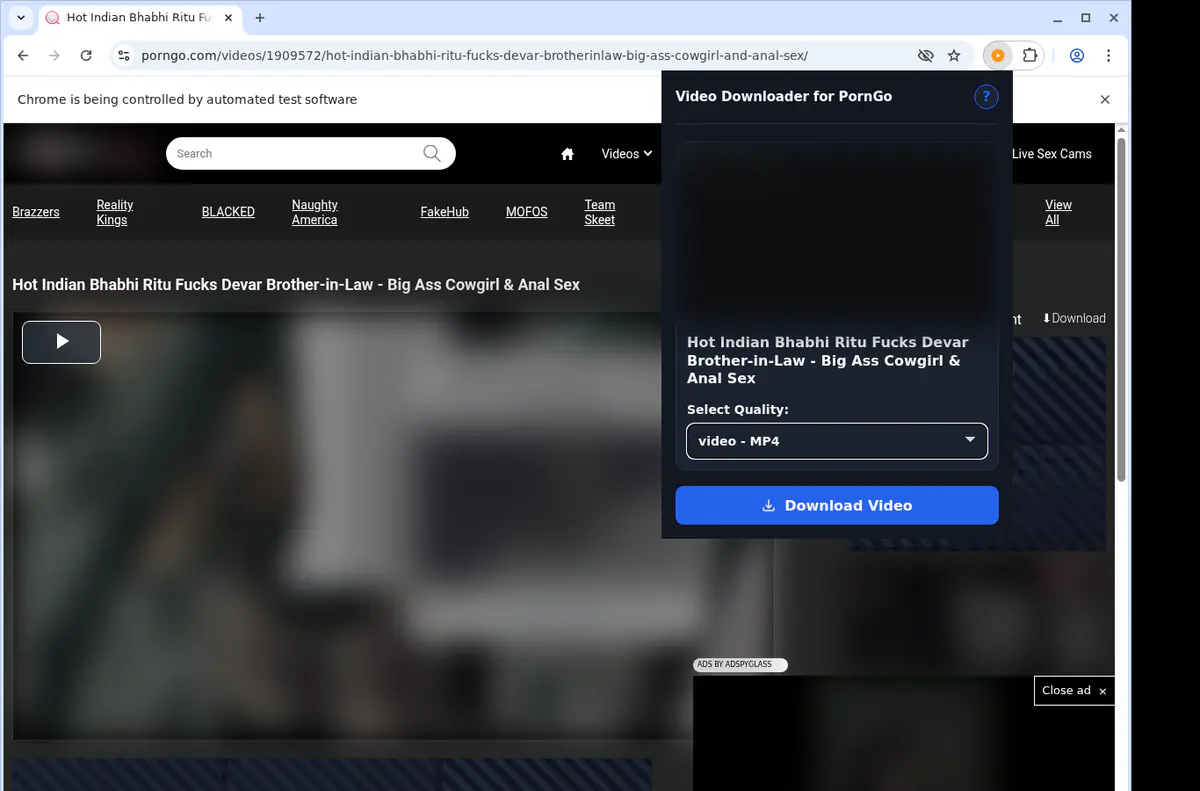Go back to the previous page
Image resolution: width=1200 pixels, height=791 pixels.
[x=23, y=56]
